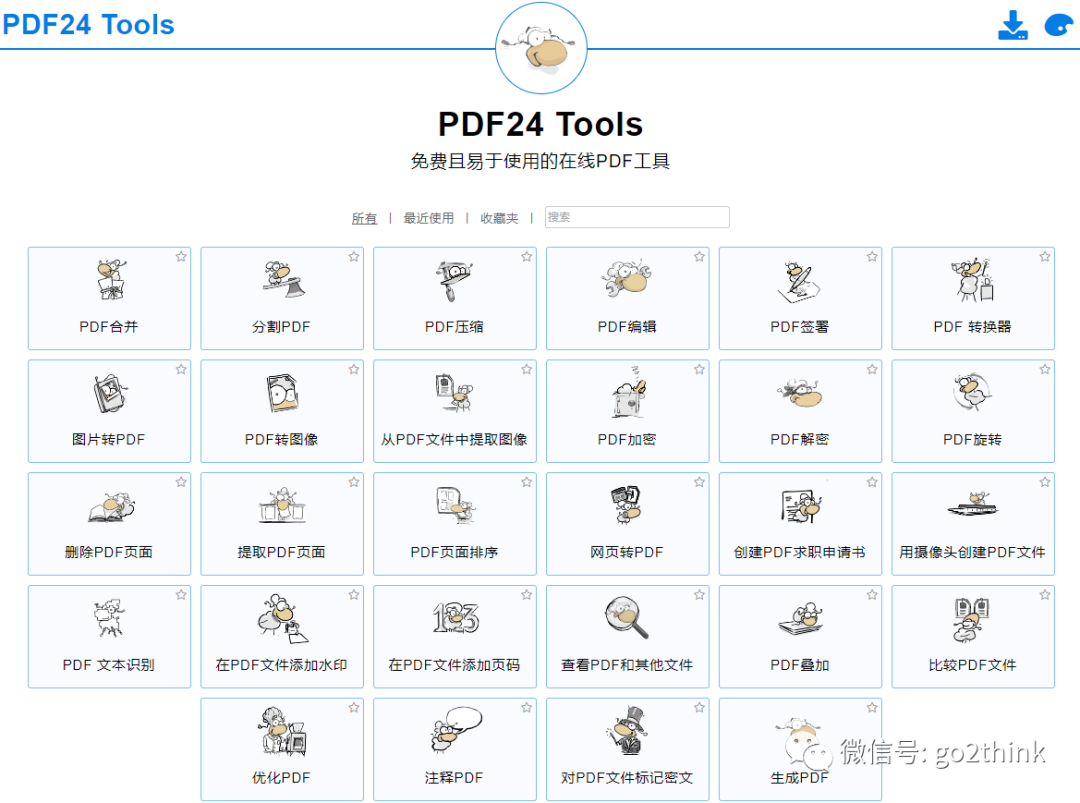Viewport: 1080px width, 803px height.
Task: Open the PDF签署 signing tool icon
Action: [800, 281]
